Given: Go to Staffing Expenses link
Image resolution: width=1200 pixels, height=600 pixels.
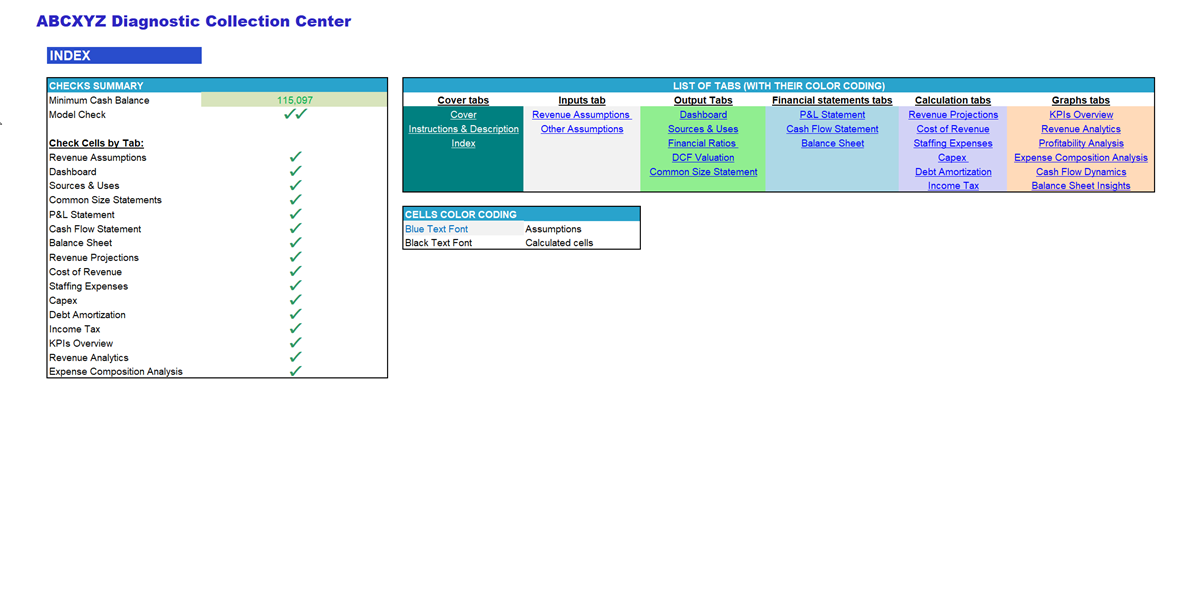Looking at the screenshot, I should point(953,143).
